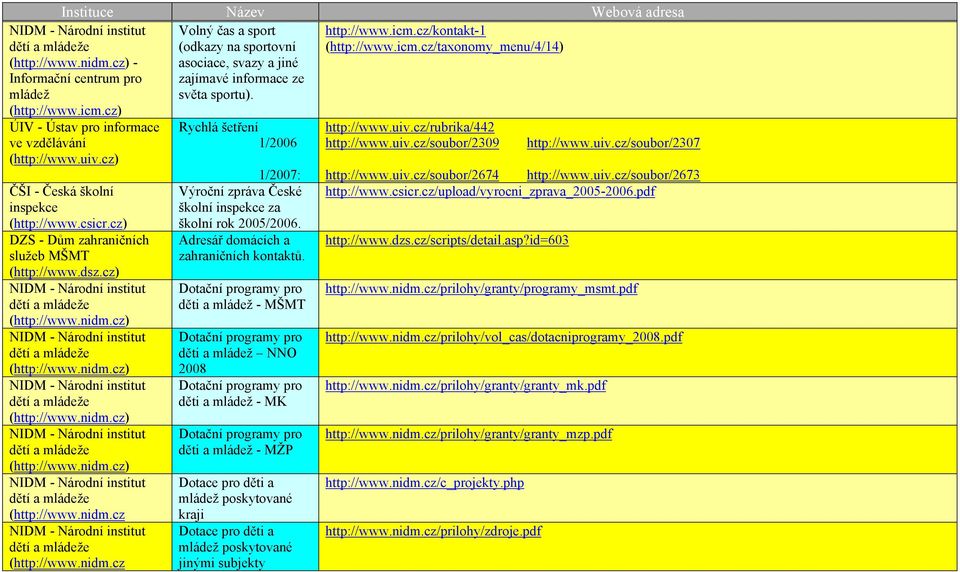960x572 pixels.
Task: Click the nidm.cz link in the NNO 2008 row
Action: (x=69, y=369)
